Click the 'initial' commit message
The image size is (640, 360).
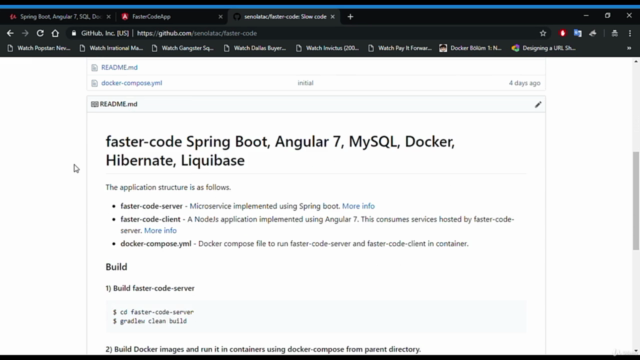(x=305, y=83)
